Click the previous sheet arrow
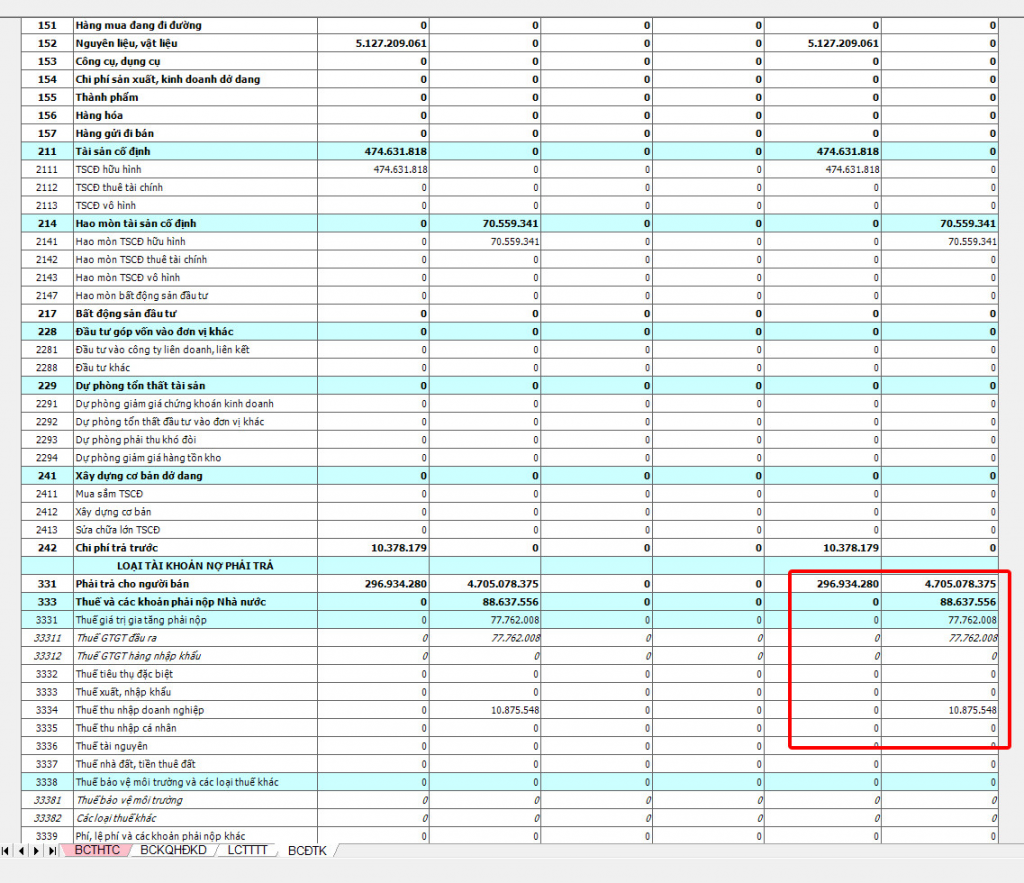The height and width of the screenshot is (883, 1024). pyautogui.click(x=22, y=851)
